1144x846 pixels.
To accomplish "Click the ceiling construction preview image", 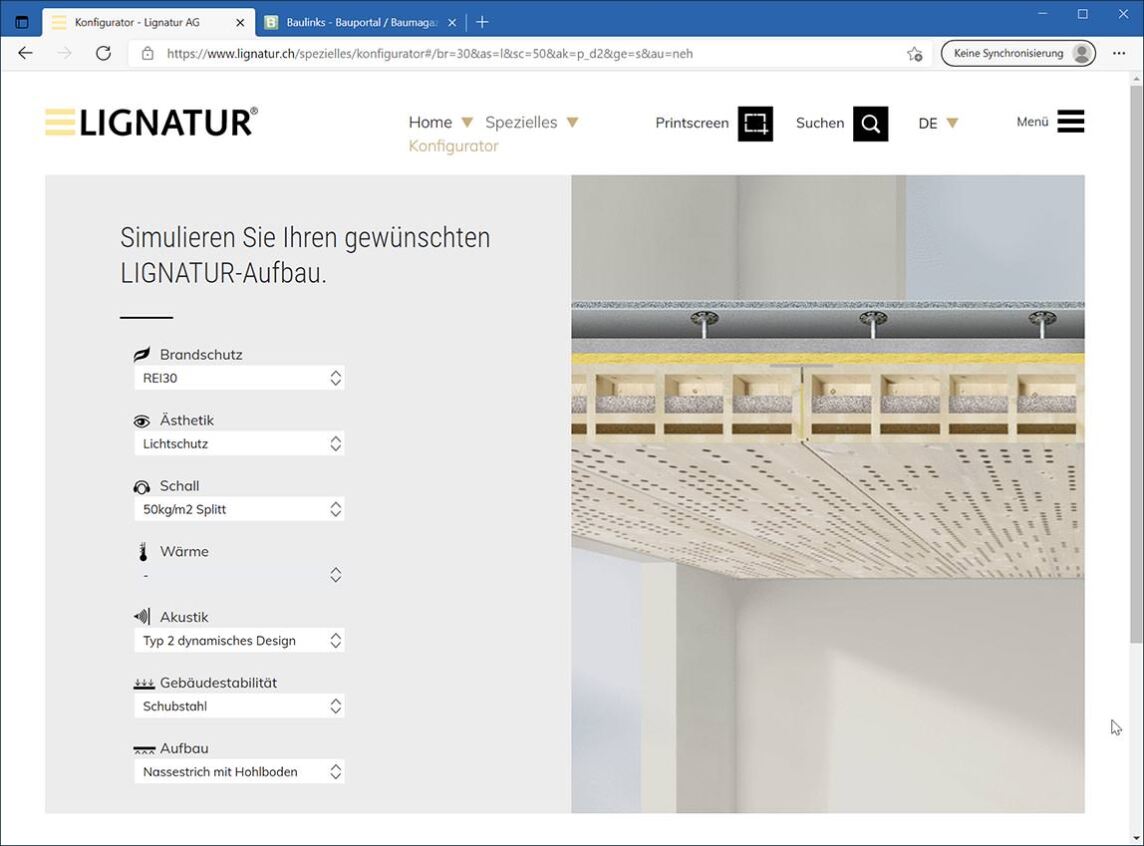I will [827, 494].
